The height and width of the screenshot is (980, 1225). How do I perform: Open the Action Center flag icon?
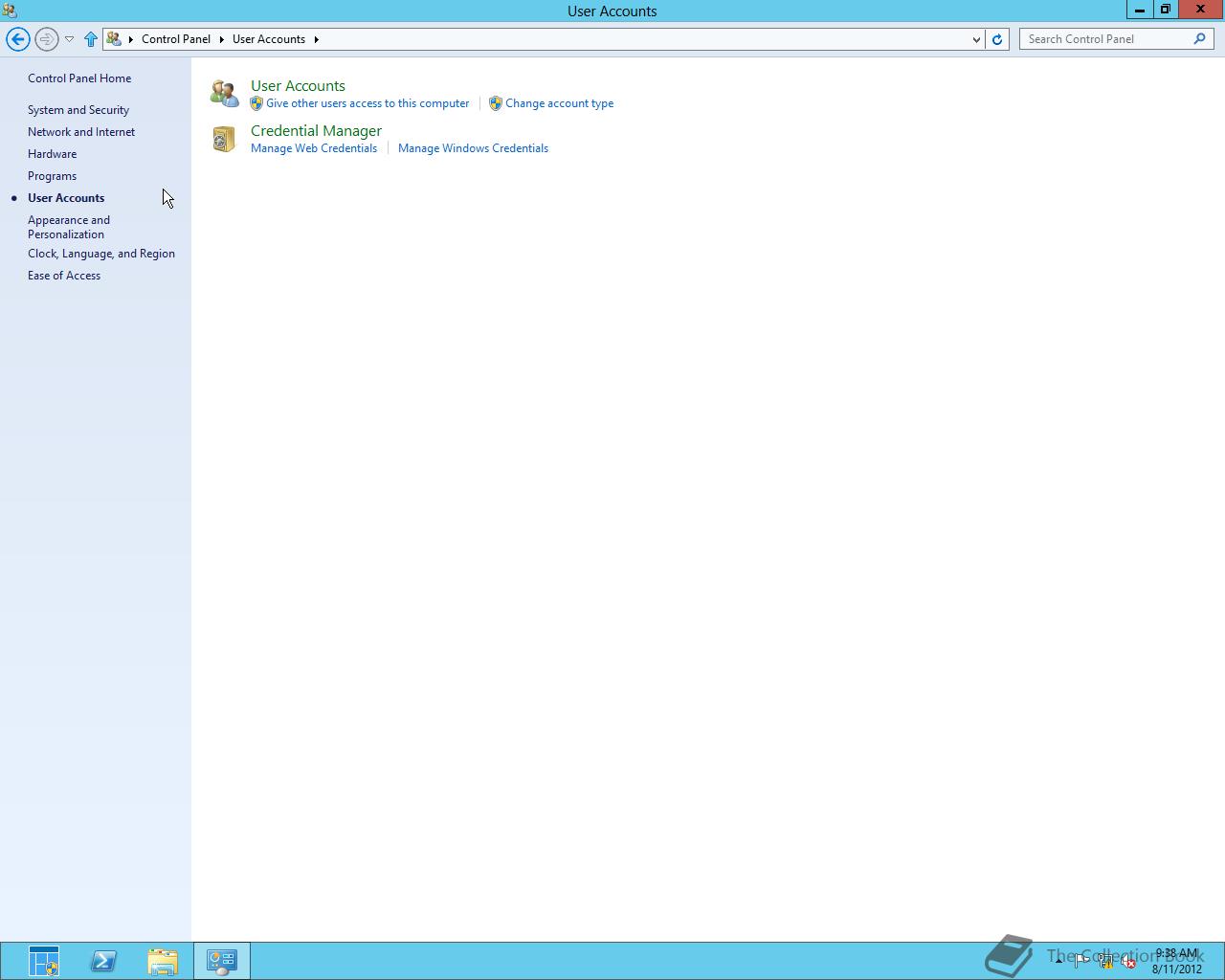click(x=1081, y=961)
